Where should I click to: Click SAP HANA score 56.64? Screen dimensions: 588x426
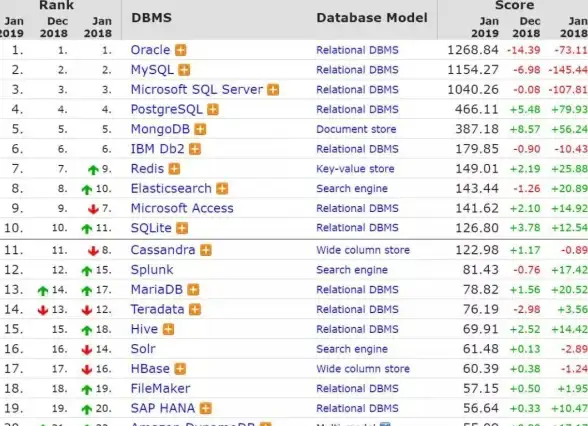click(x=480, y=408)
